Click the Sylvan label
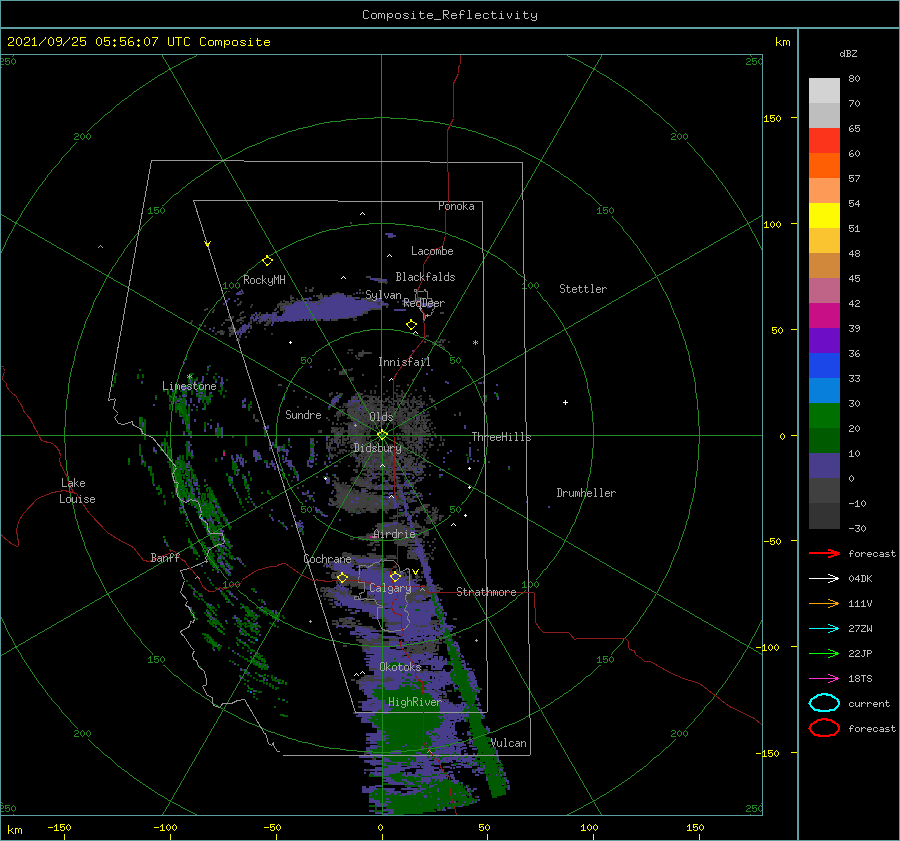This screenshot has width=900, height=841. pos(383,295)
